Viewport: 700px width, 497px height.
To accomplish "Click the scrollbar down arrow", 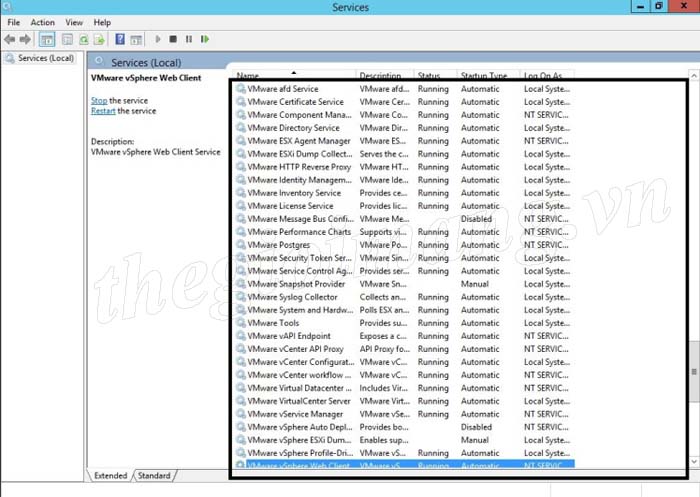I will pyautogui.click(x=694, y=461).
